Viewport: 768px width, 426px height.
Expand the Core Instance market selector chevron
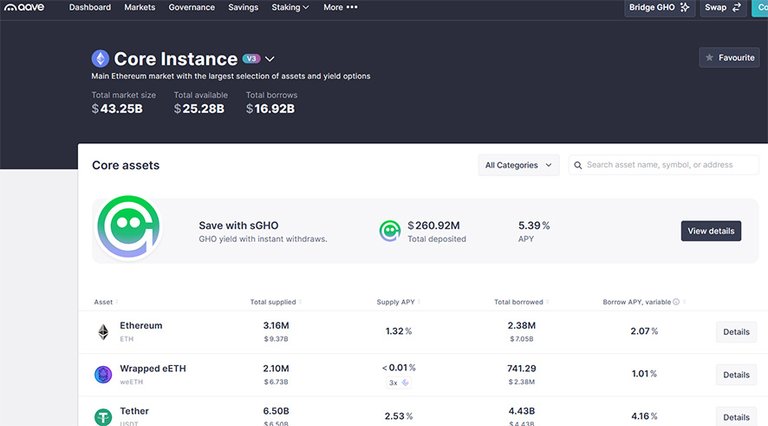(269, 60)
